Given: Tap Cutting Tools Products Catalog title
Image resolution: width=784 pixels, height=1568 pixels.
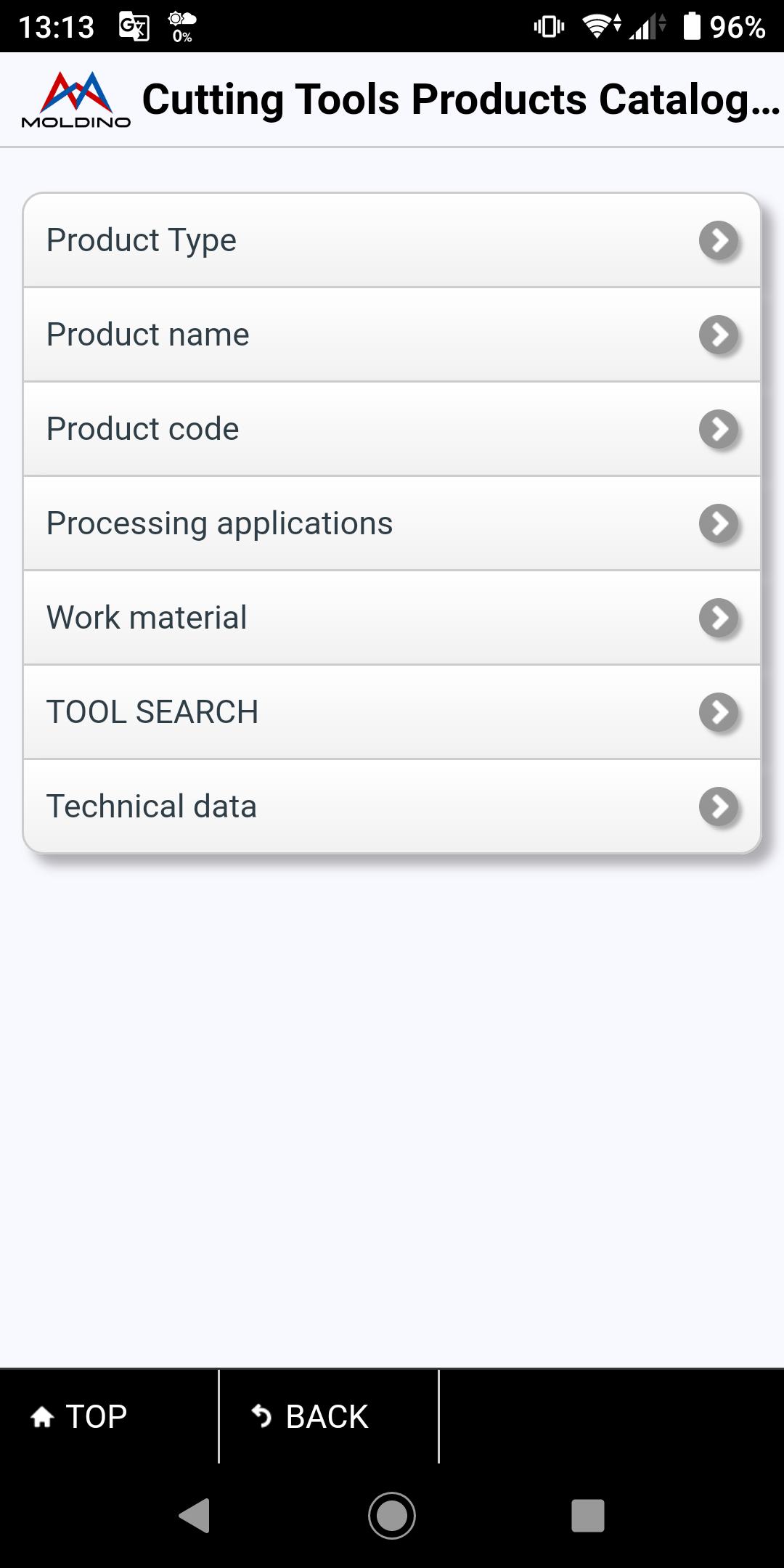Looking at the screenshot, I should pos(461,99).
